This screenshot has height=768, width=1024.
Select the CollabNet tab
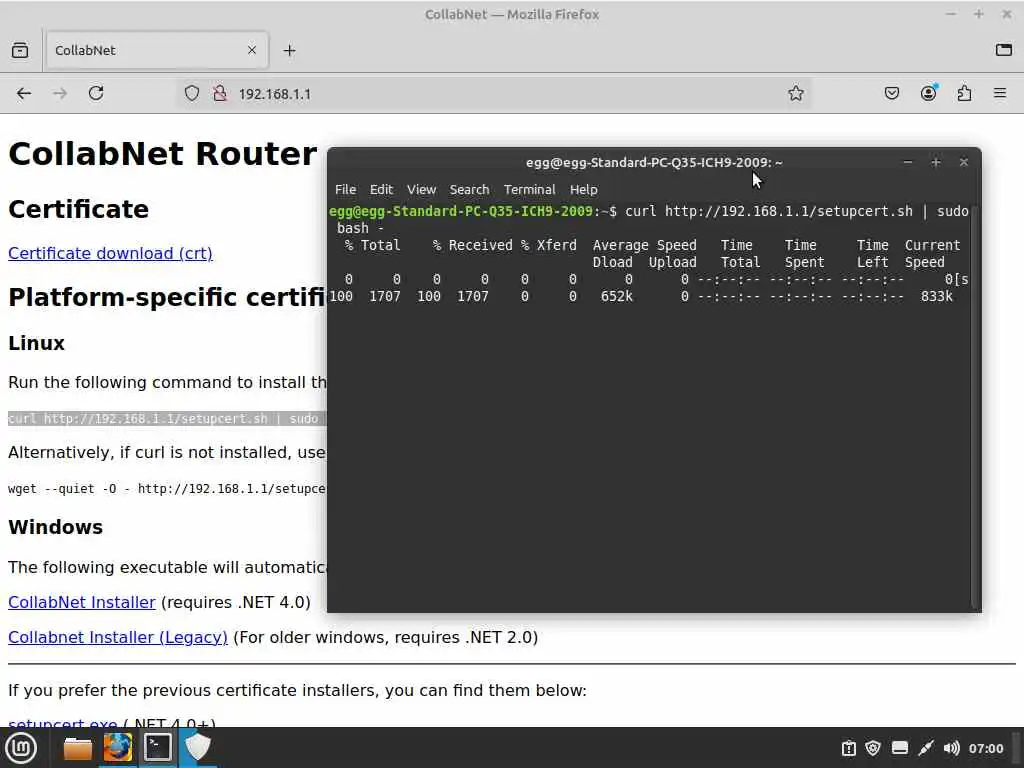tap(157, 50)
